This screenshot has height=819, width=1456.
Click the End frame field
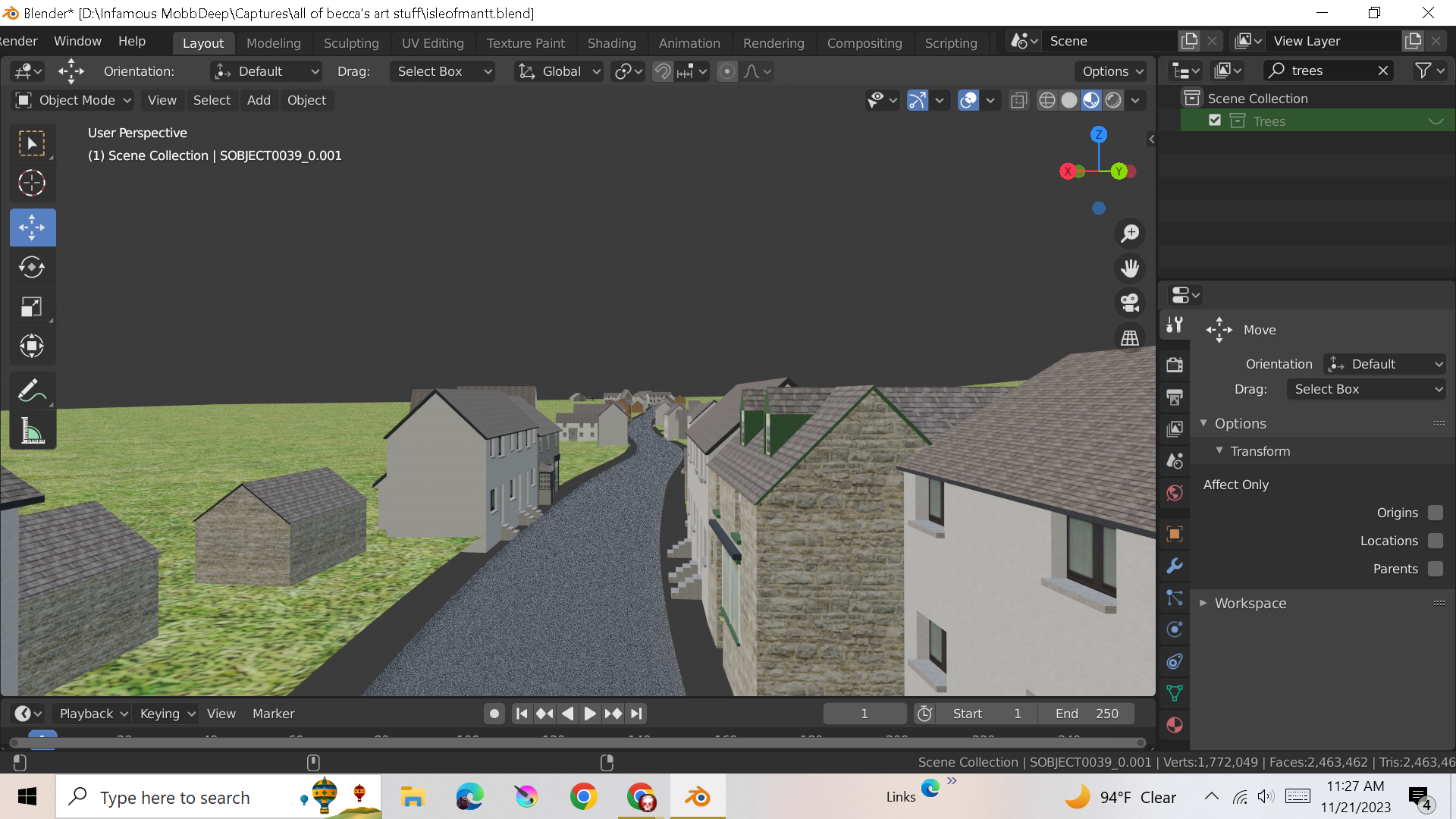click(1087, 714)
